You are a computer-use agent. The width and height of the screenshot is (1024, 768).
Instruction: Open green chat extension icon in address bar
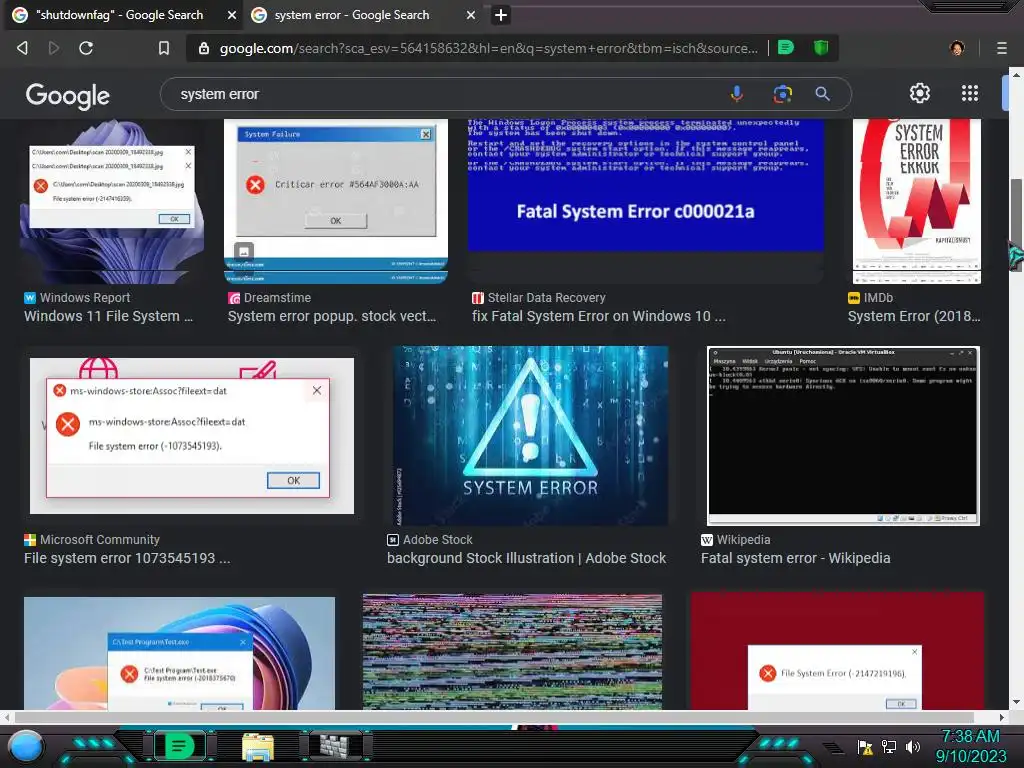[x=786, y=47]
